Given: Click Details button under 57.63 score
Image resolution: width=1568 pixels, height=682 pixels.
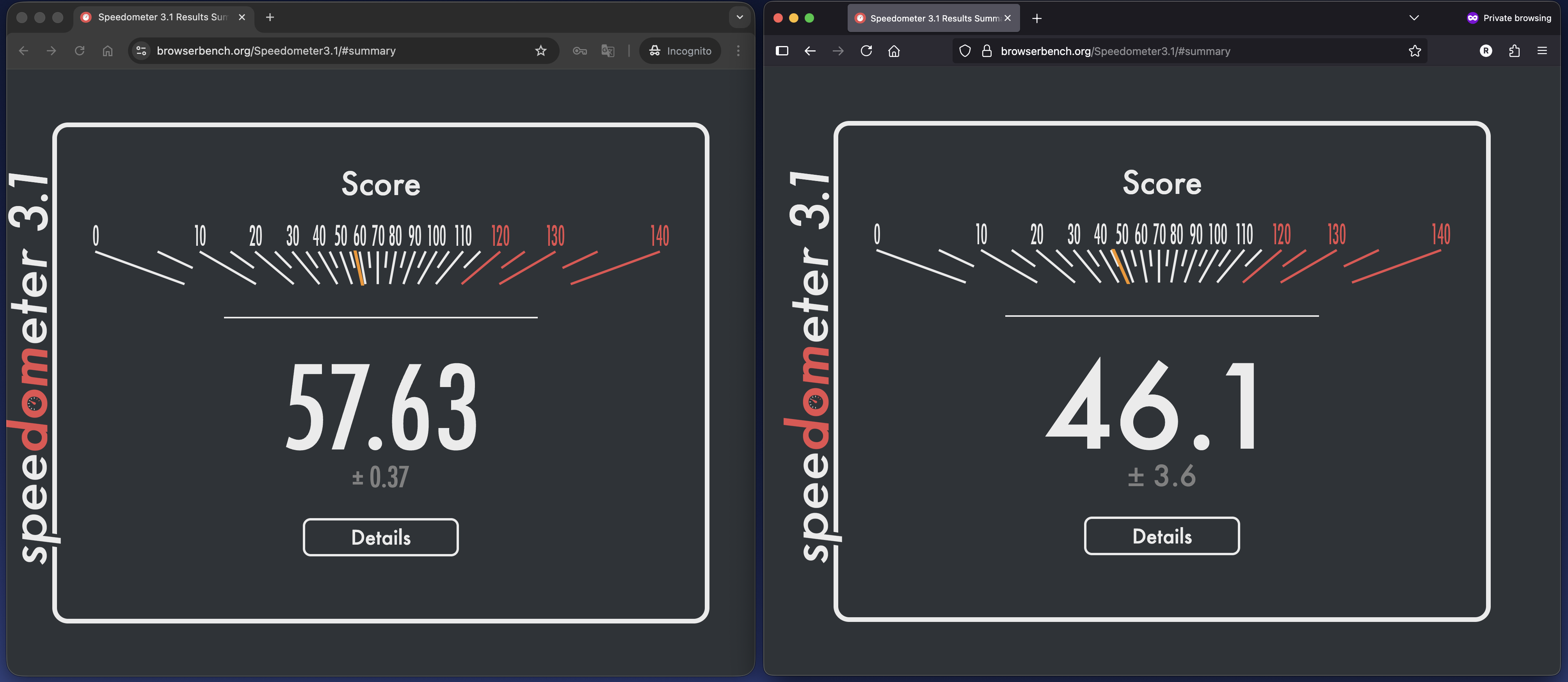Looking at the screenshot, I should [380, 537].
